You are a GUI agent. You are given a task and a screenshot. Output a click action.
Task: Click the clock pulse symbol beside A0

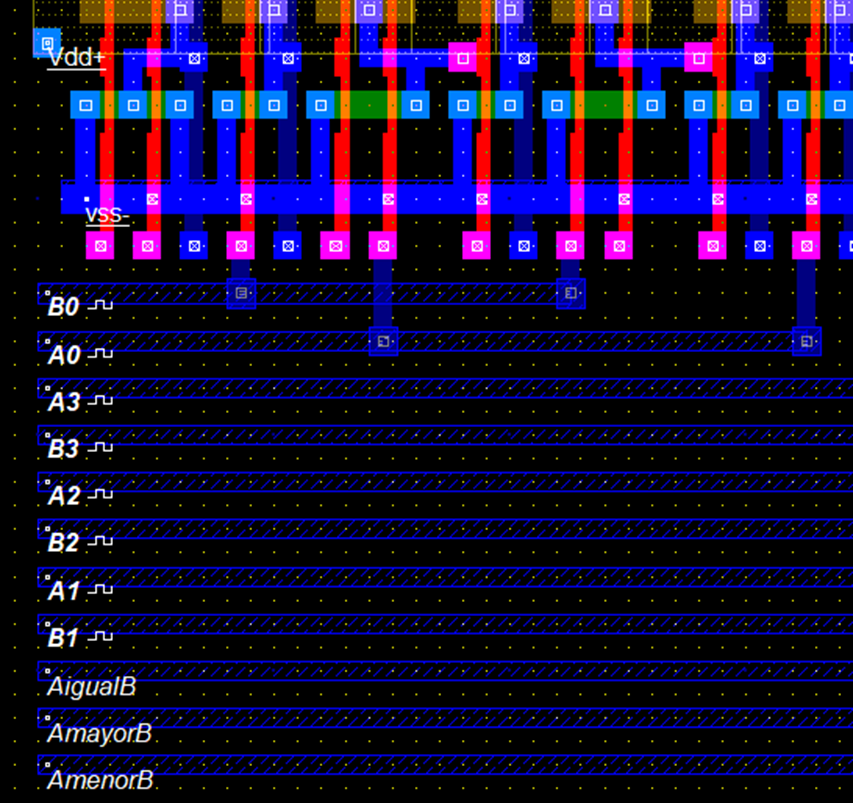click(x=101, y=353)
